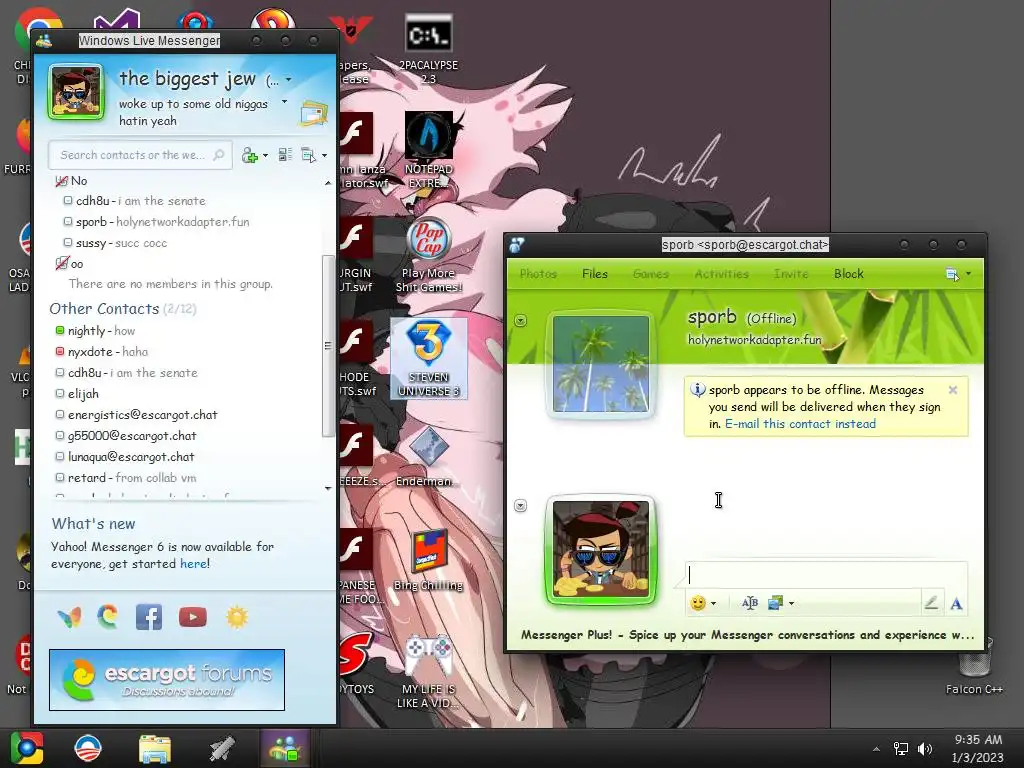Image resolution: width=1024 pixels, height=768 pixels.
Task: Open the escargot forums banner
Action: point(167,680)
